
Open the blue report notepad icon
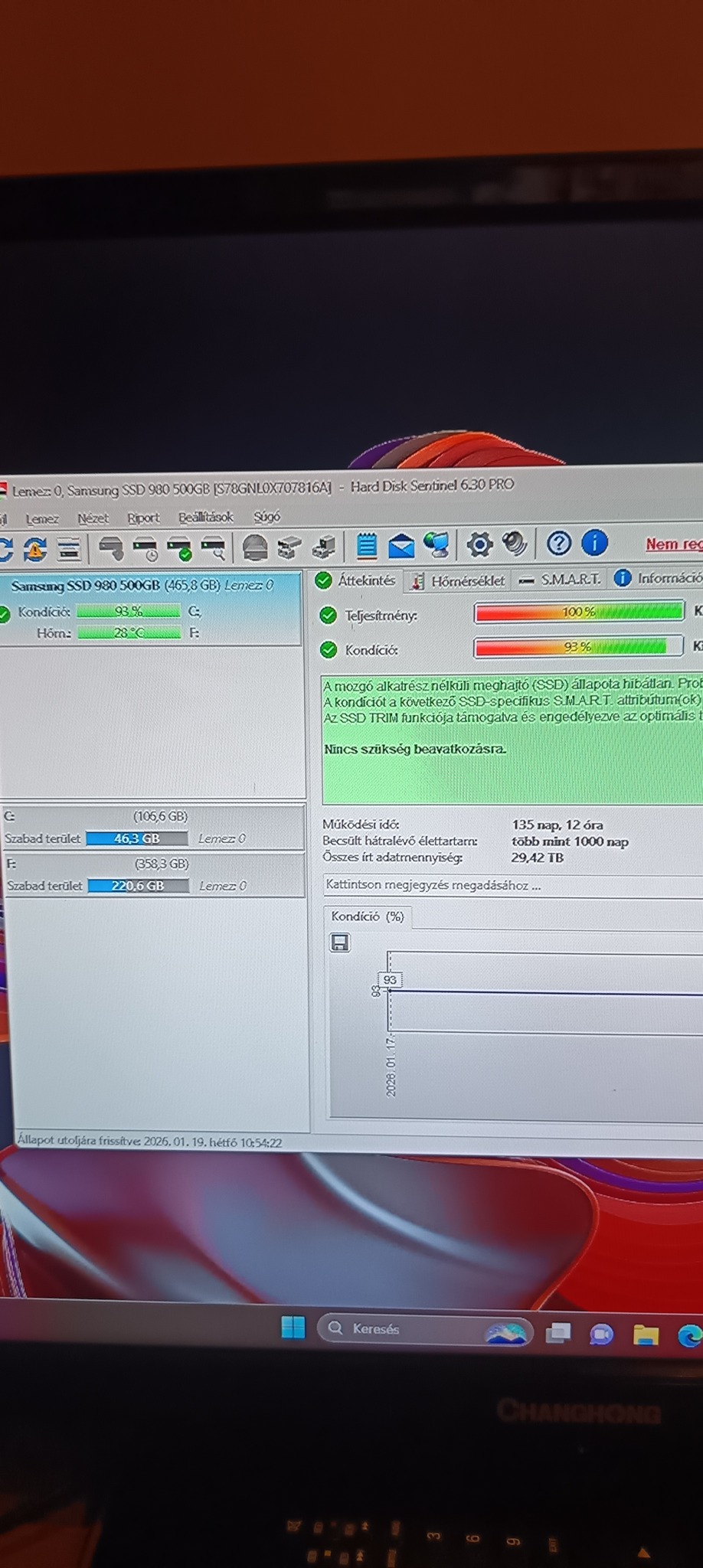pos(367,546)
